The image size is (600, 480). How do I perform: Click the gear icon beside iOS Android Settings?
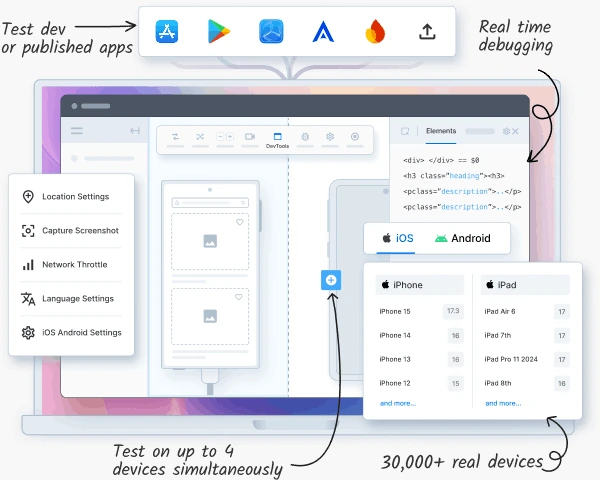(28, 333)
